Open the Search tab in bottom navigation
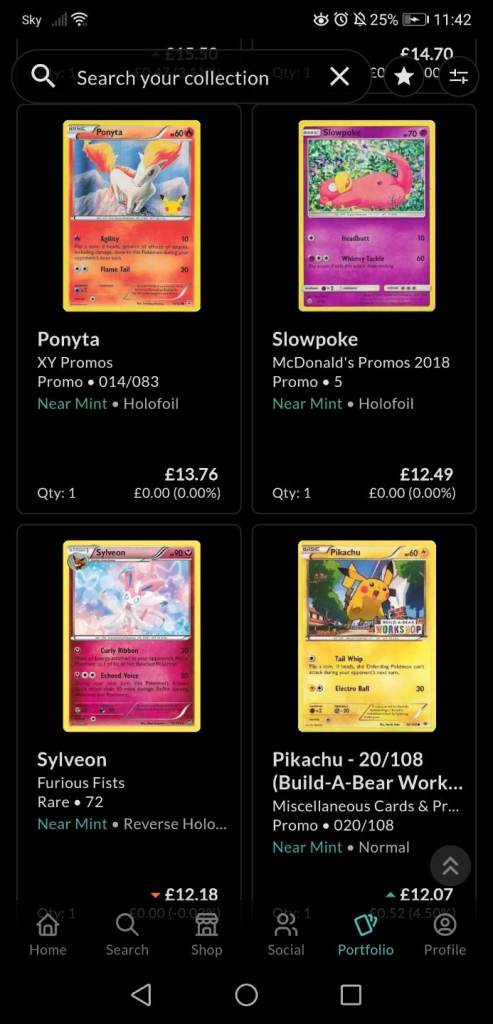 (127, 935)
